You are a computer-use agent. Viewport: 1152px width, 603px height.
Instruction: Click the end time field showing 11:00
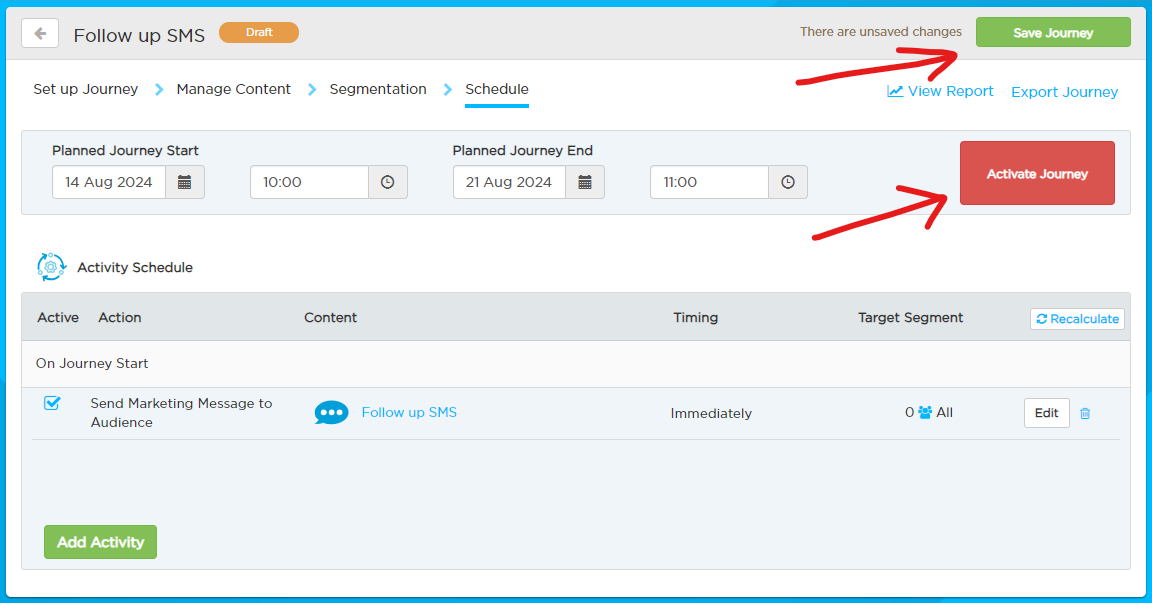coord(710,182)
